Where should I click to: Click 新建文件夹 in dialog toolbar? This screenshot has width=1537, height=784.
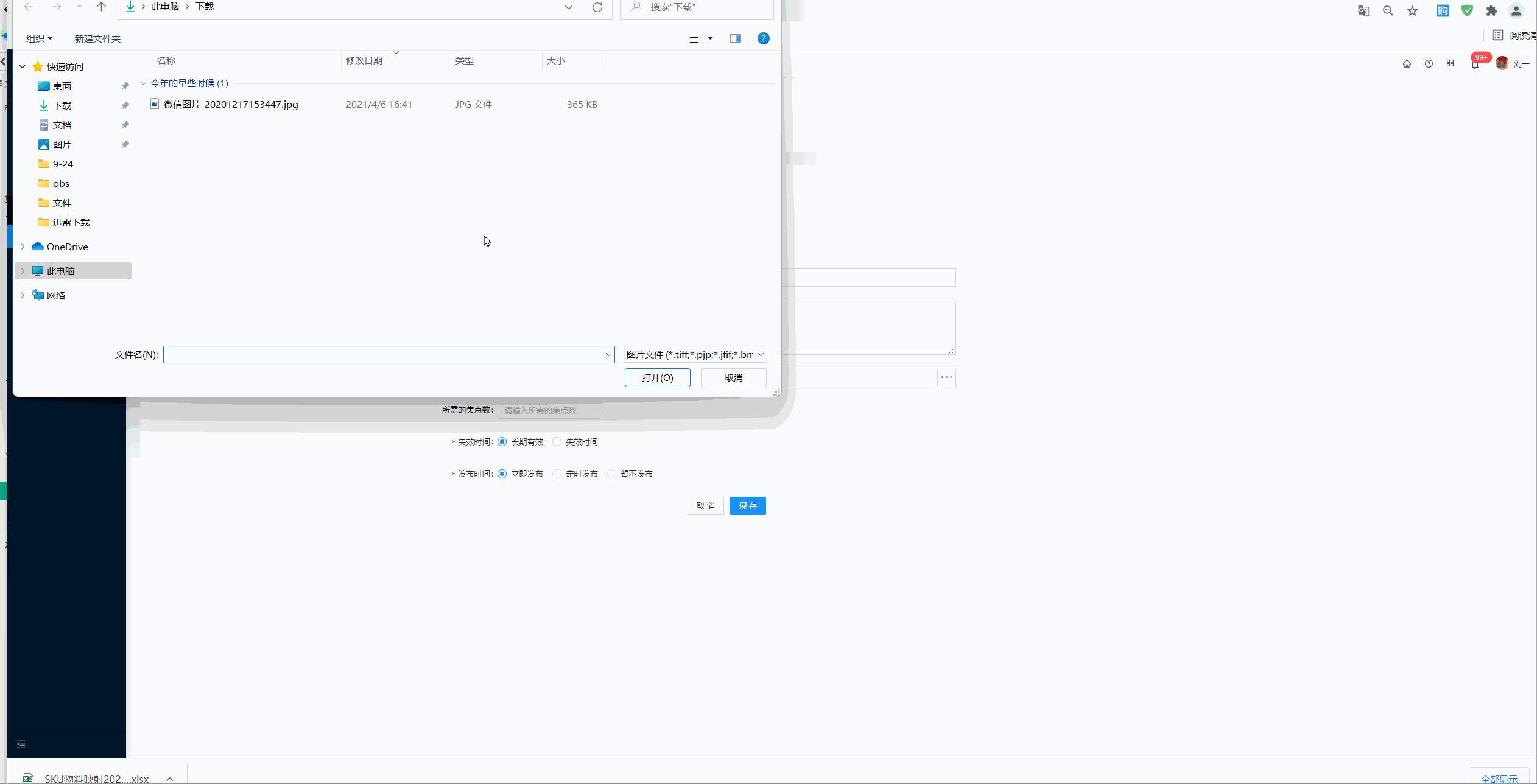97,38
